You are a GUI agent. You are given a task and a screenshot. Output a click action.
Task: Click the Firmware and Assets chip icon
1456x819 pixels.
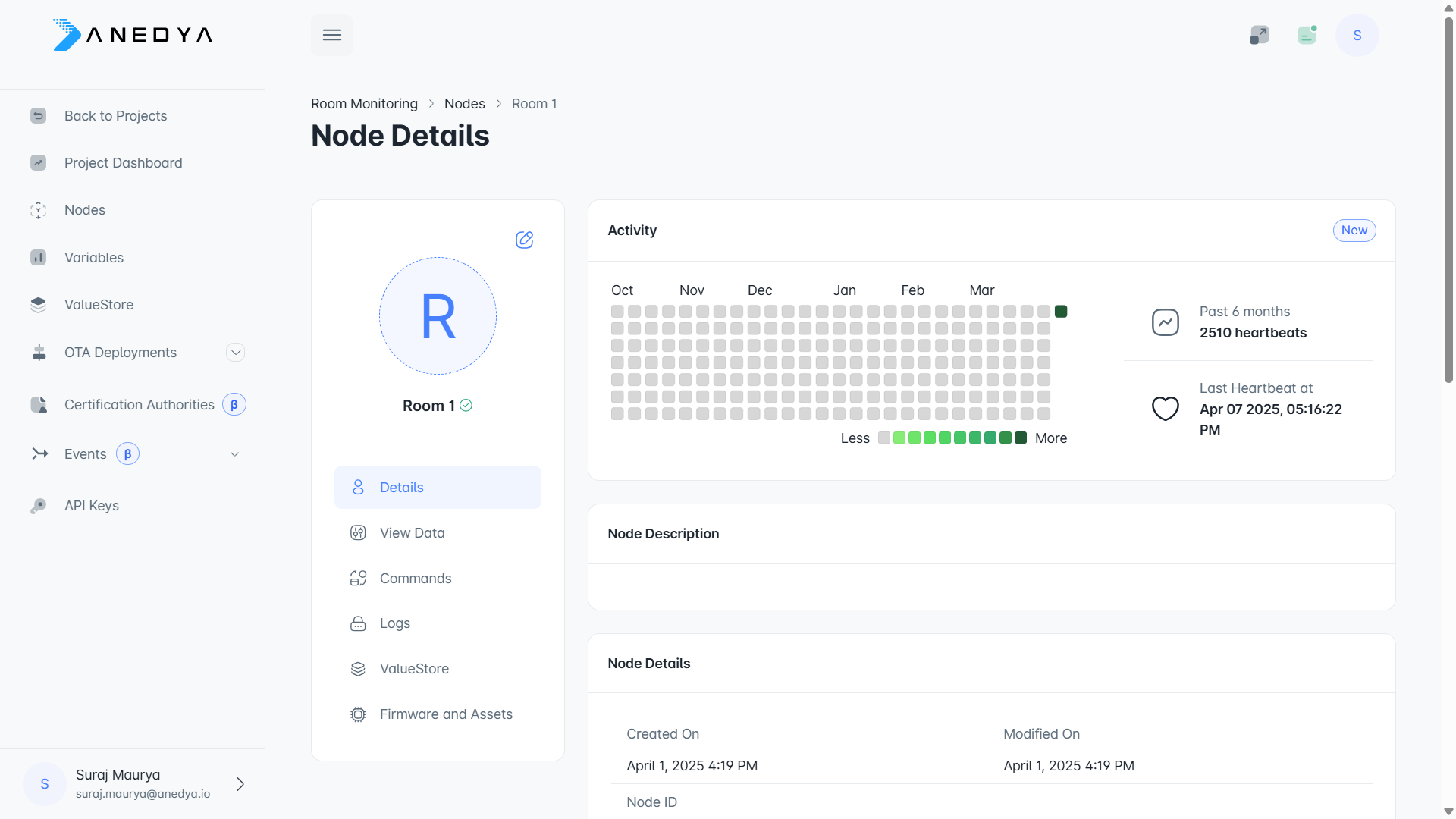coord(358,714)
